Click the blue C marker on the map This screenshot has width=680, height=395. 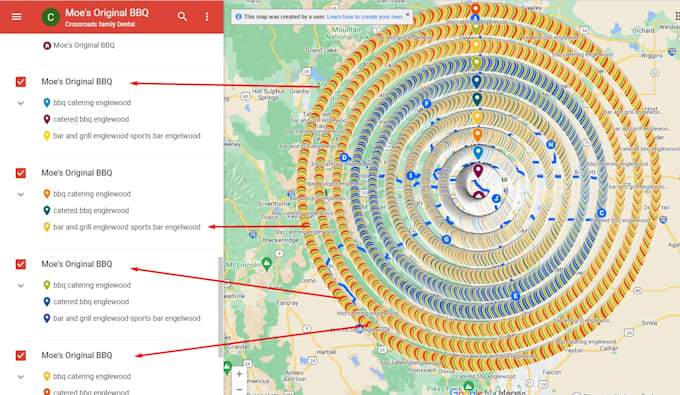coord(601,213)
